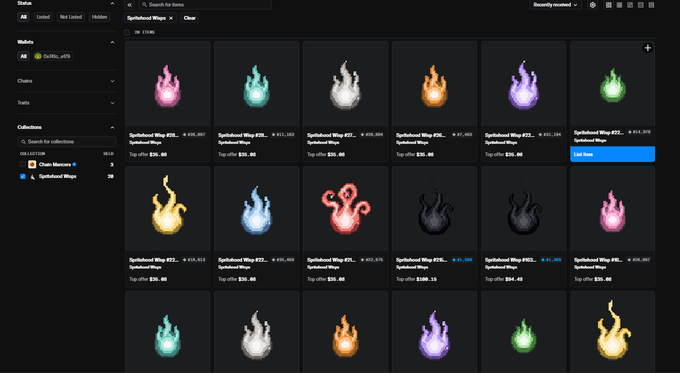Click the rarity rank #31,194 text
Screen dimensions: 680x373
(x=552, y=135)
